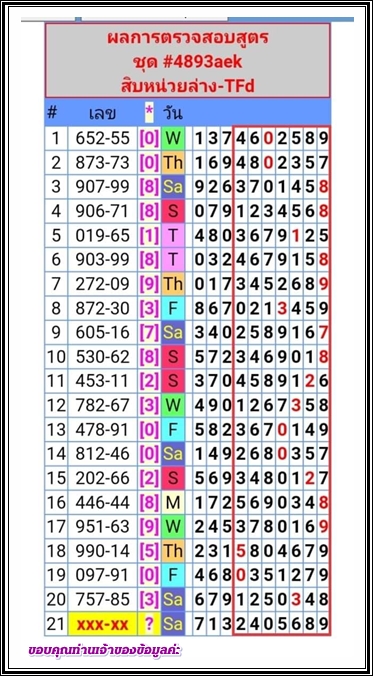The width and height of the screenshot is (373, 676).
Task: Select the text 'ชุด #4893aek'
Action: click(188, 63)
